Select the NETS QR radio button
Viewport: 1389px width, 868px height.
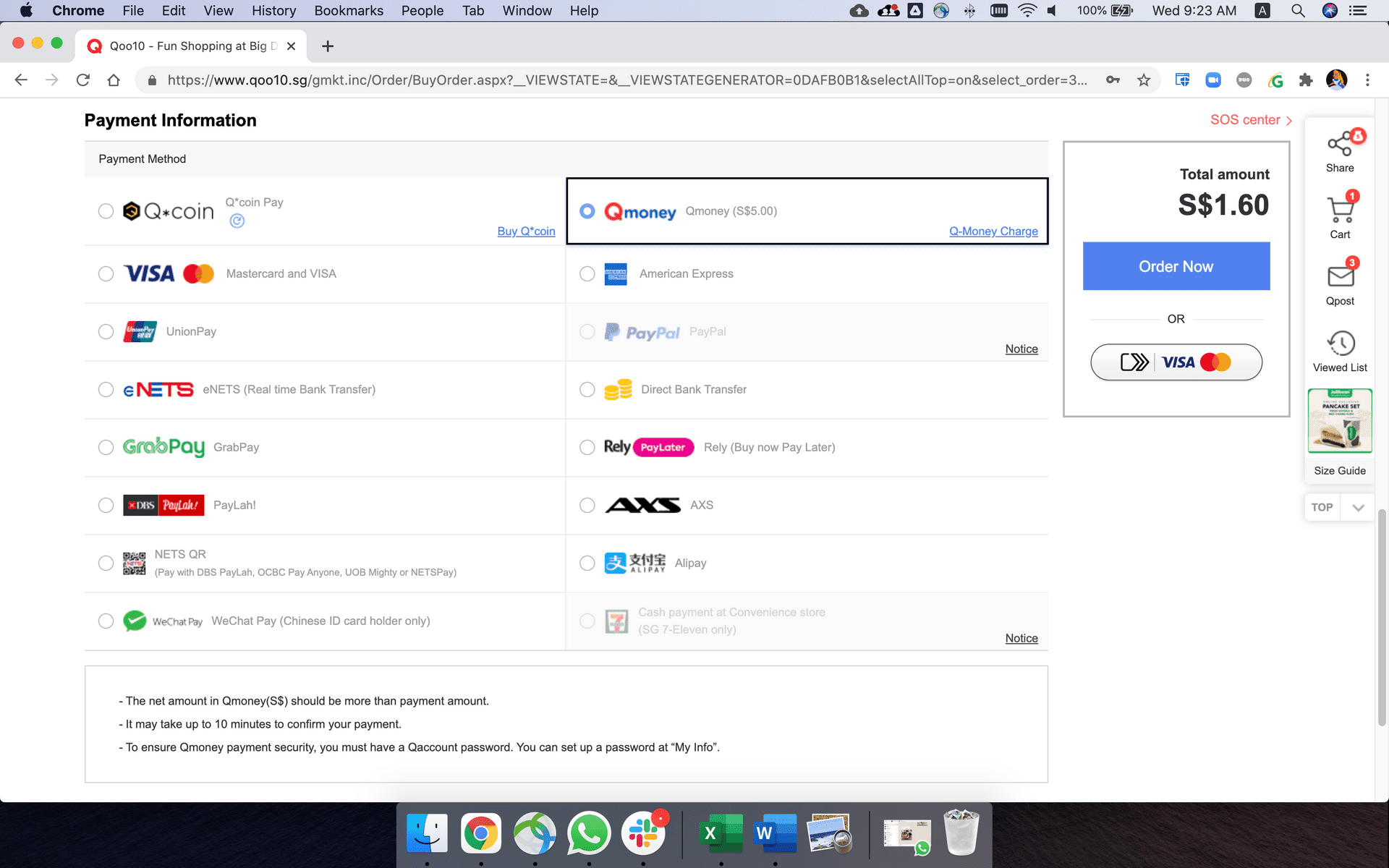[106, 563]
